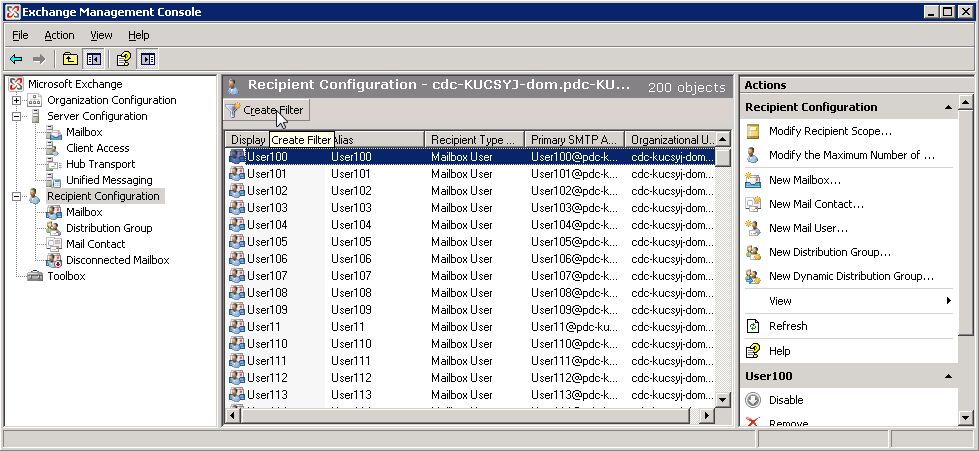Select the User113 row
This screenshot has height=451, width=979.
470,395
